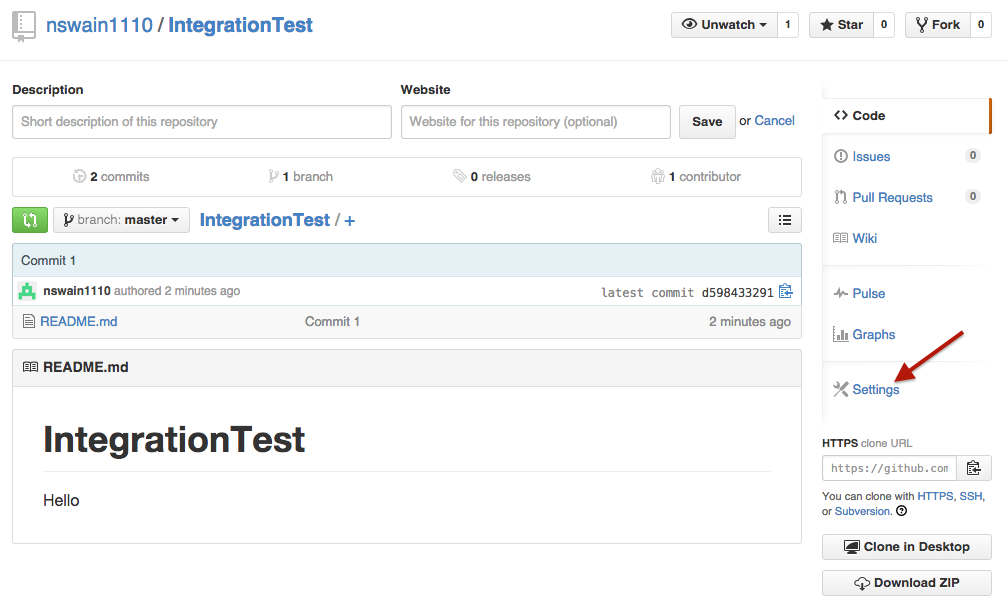Viewport: 1007px width, 611px height.
Task: Click the README.md book icon in the header
Action: (x=30, y=367)
